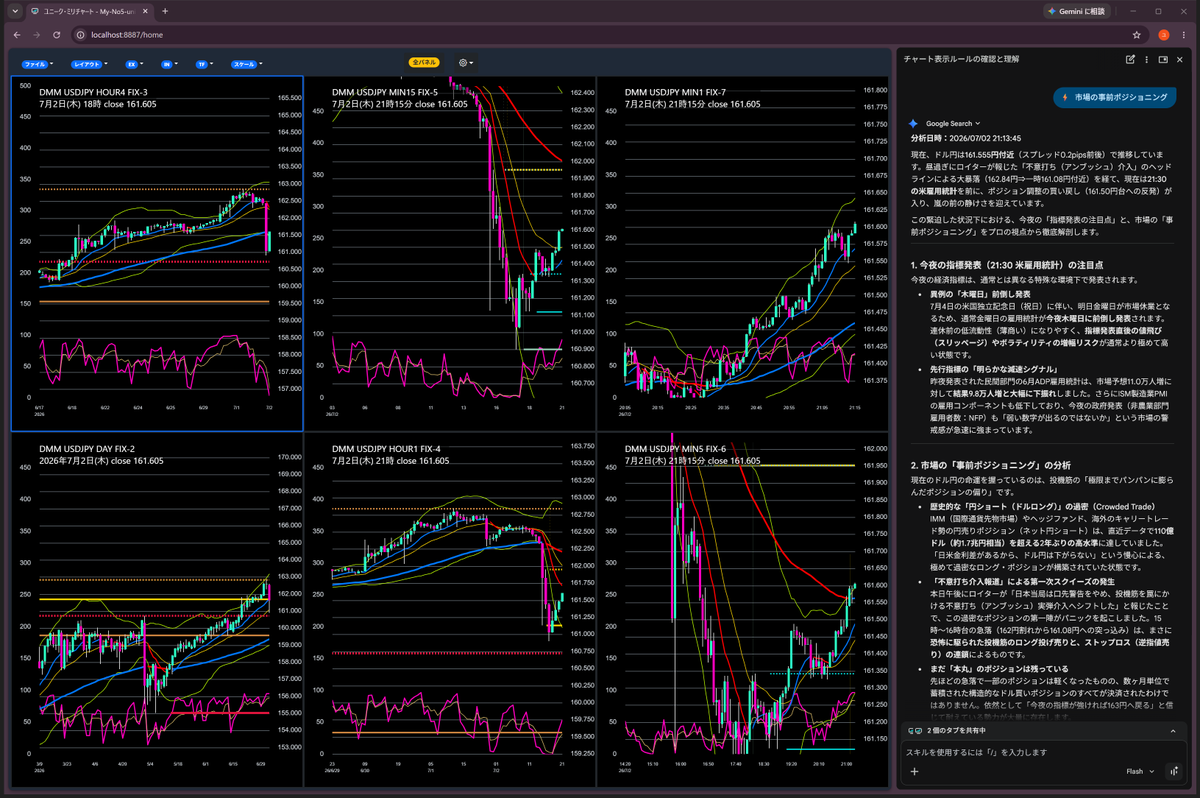The width and height of the screenshot is (1200, 798).
Task: Select the DMM USDJPY HOUR4 FIX-3 chart panel
Action: [157, 253]
